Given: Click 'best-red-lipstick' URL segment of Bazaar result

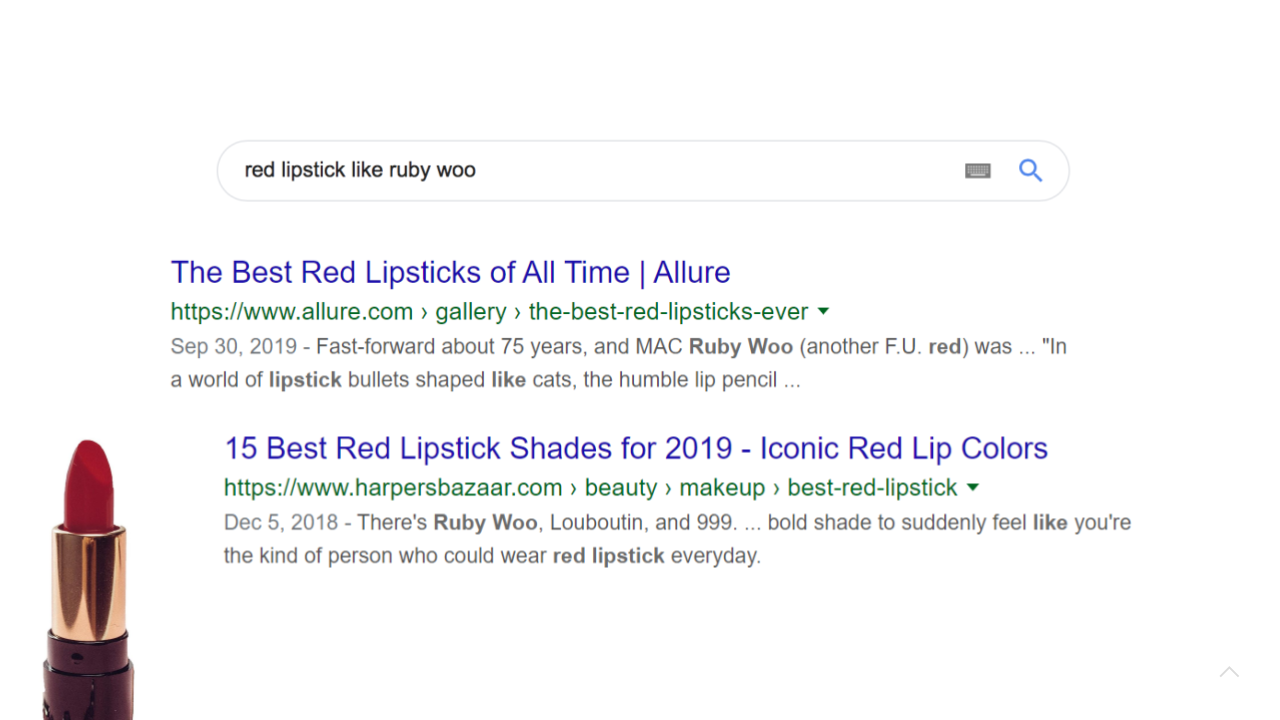Looking at the screenshot, I should (x=872, y=487).
